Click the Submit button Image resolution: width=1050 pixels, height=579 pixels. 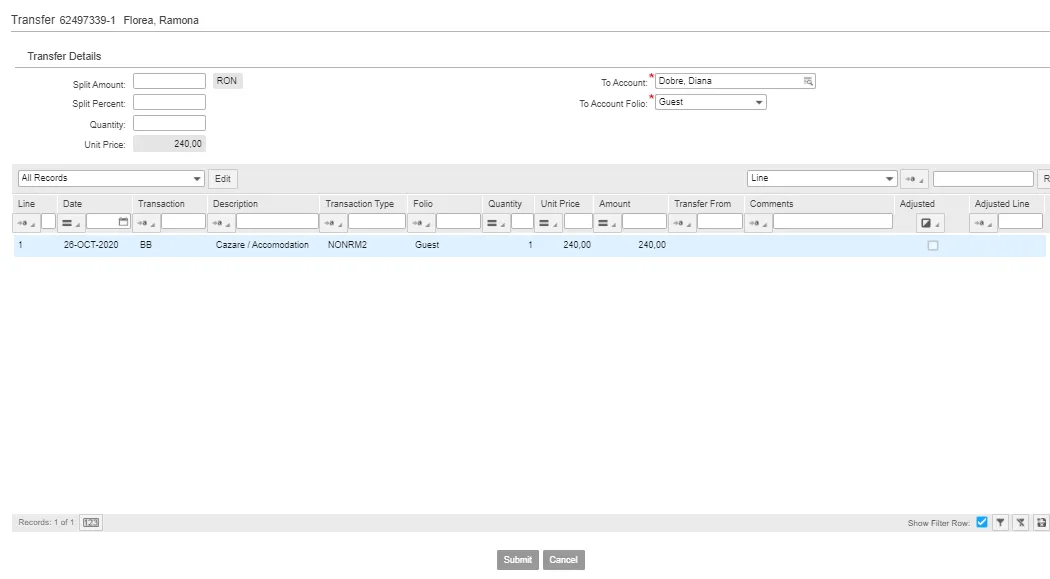click(518, 560)
